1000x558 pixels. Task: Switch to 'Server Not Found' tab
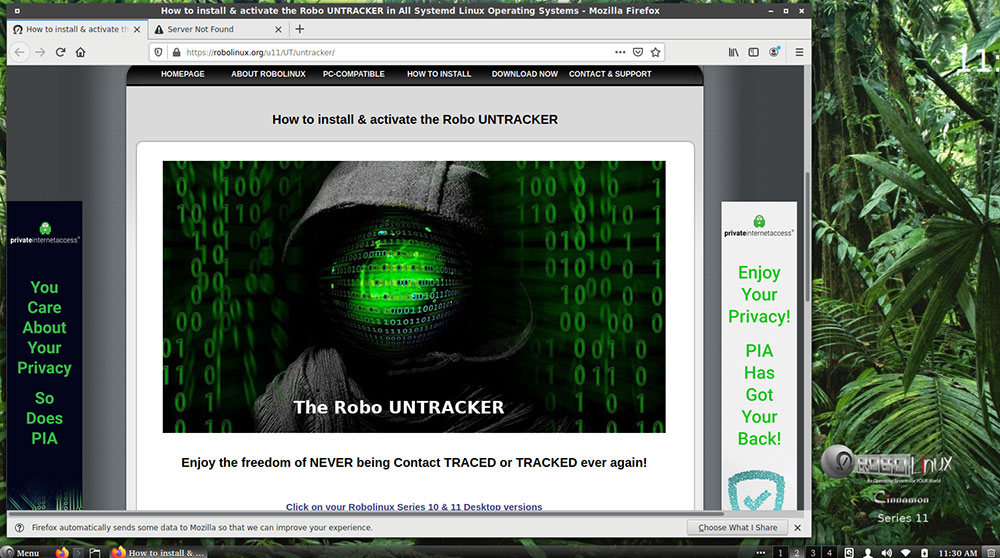pyautogui.click(x=217, y=29)
